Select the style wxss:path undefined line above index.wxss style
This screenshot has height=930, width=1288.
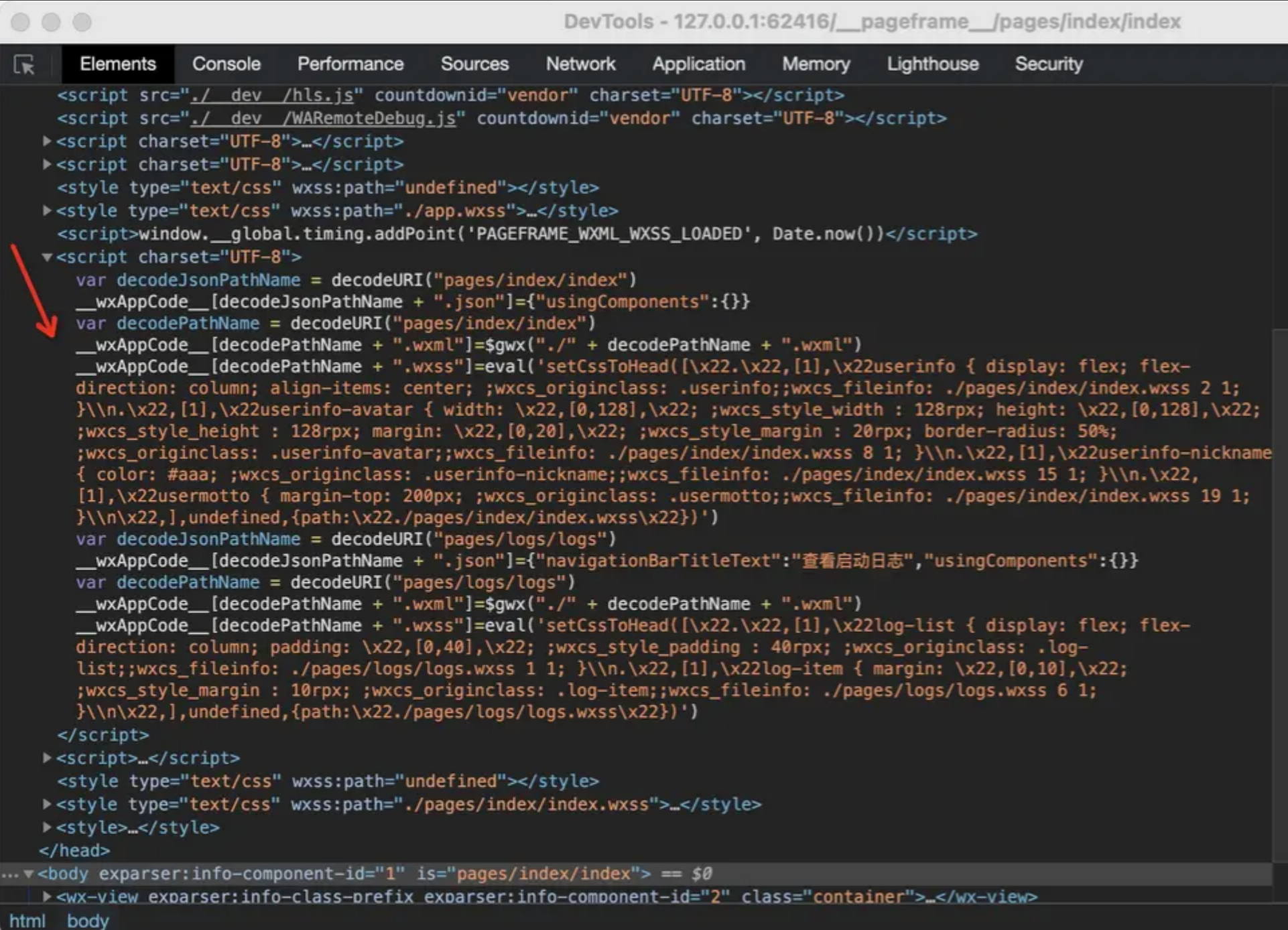point(328,781)
